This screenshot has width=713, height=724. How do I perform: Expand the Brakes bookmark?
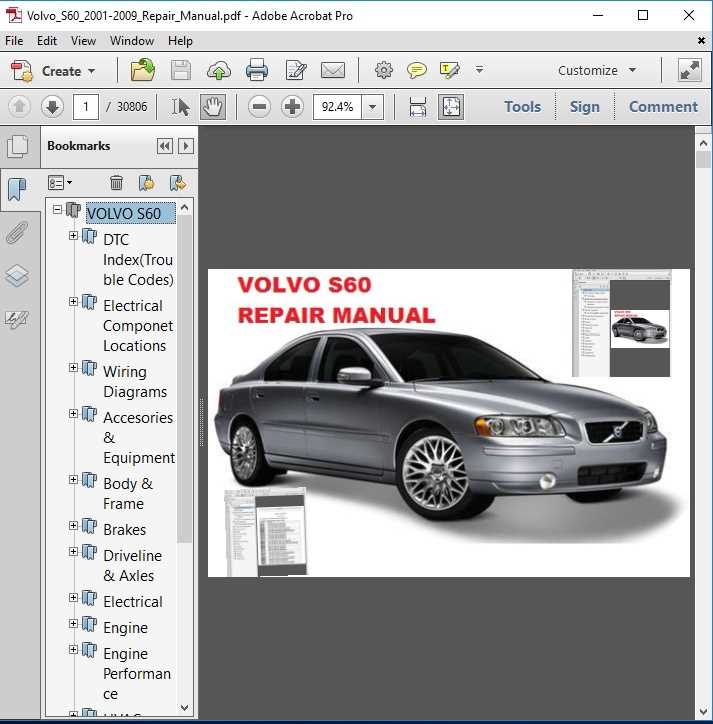(x=73, y=526)
